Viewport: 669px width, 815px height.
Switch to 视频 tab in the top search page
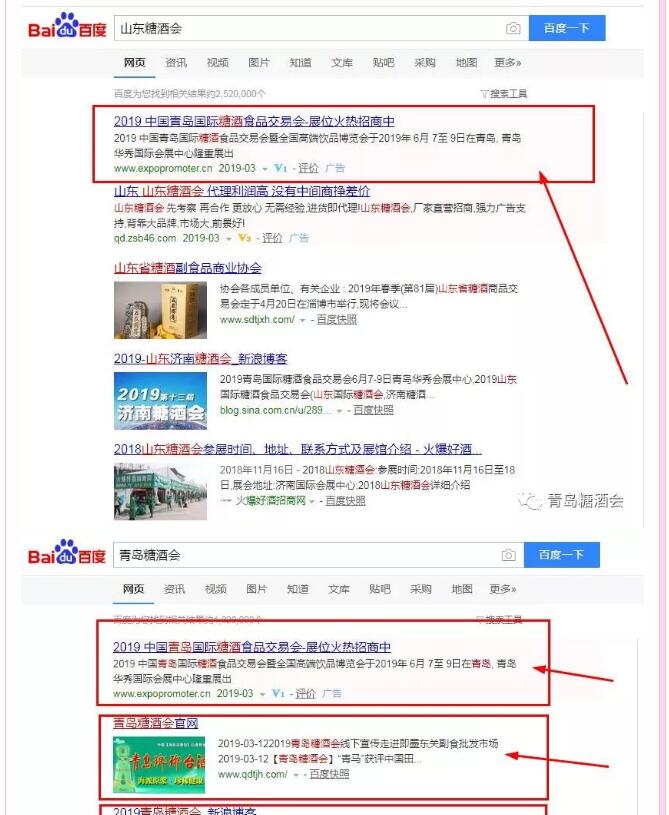point(217,62)
